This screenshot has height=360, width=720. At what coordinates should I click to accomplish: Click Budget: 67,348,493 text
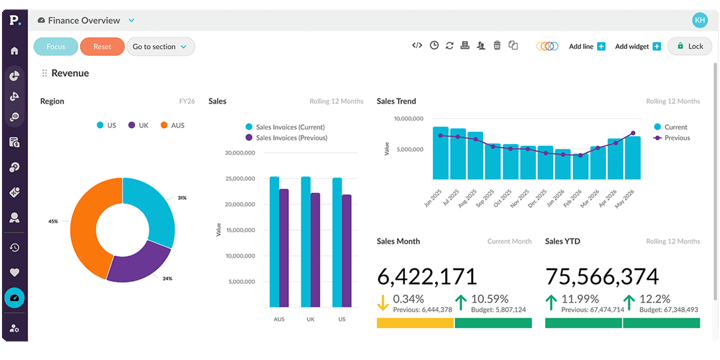tap(669, 310)
